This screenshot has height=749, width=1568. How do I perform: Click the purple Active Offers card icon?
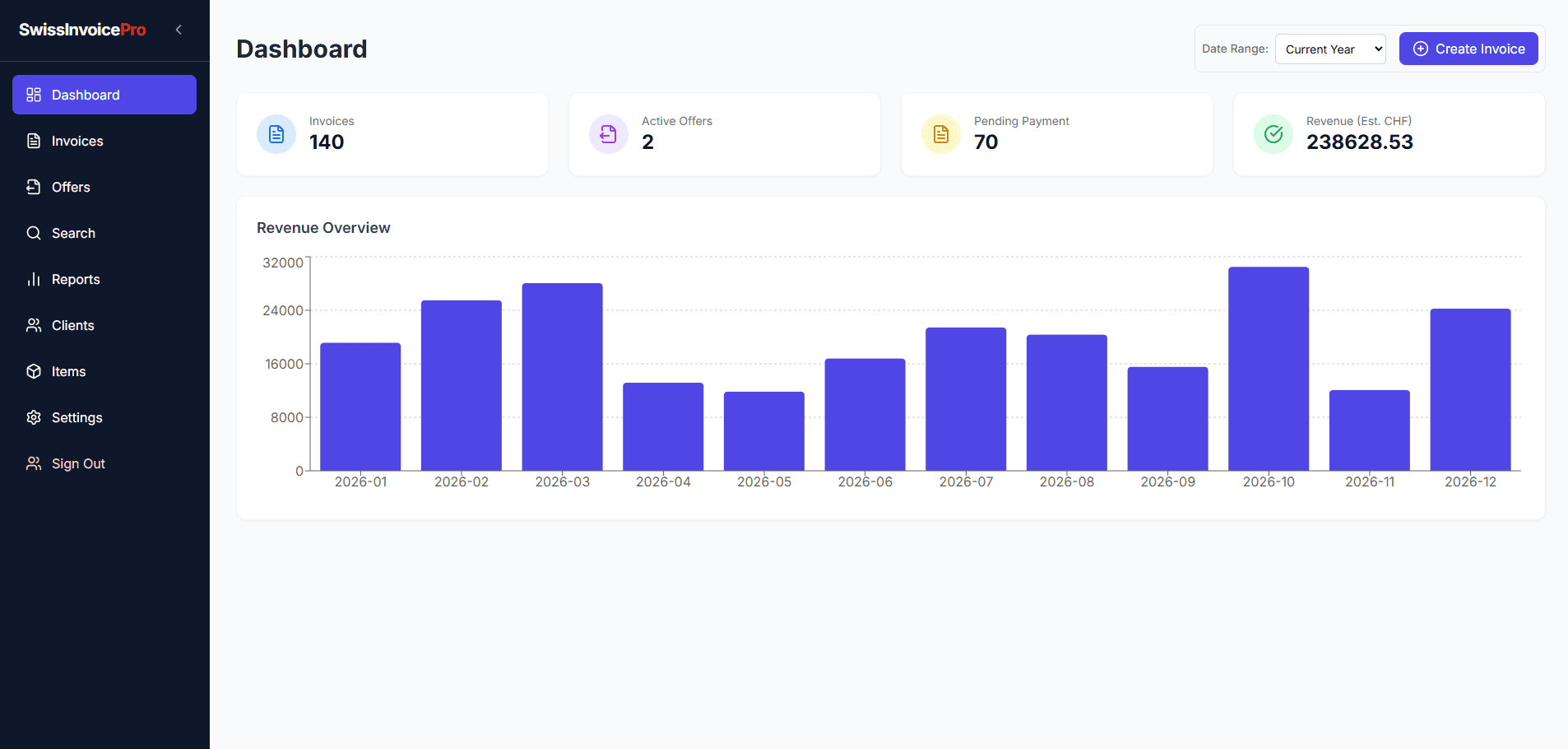tap(609, 134)
